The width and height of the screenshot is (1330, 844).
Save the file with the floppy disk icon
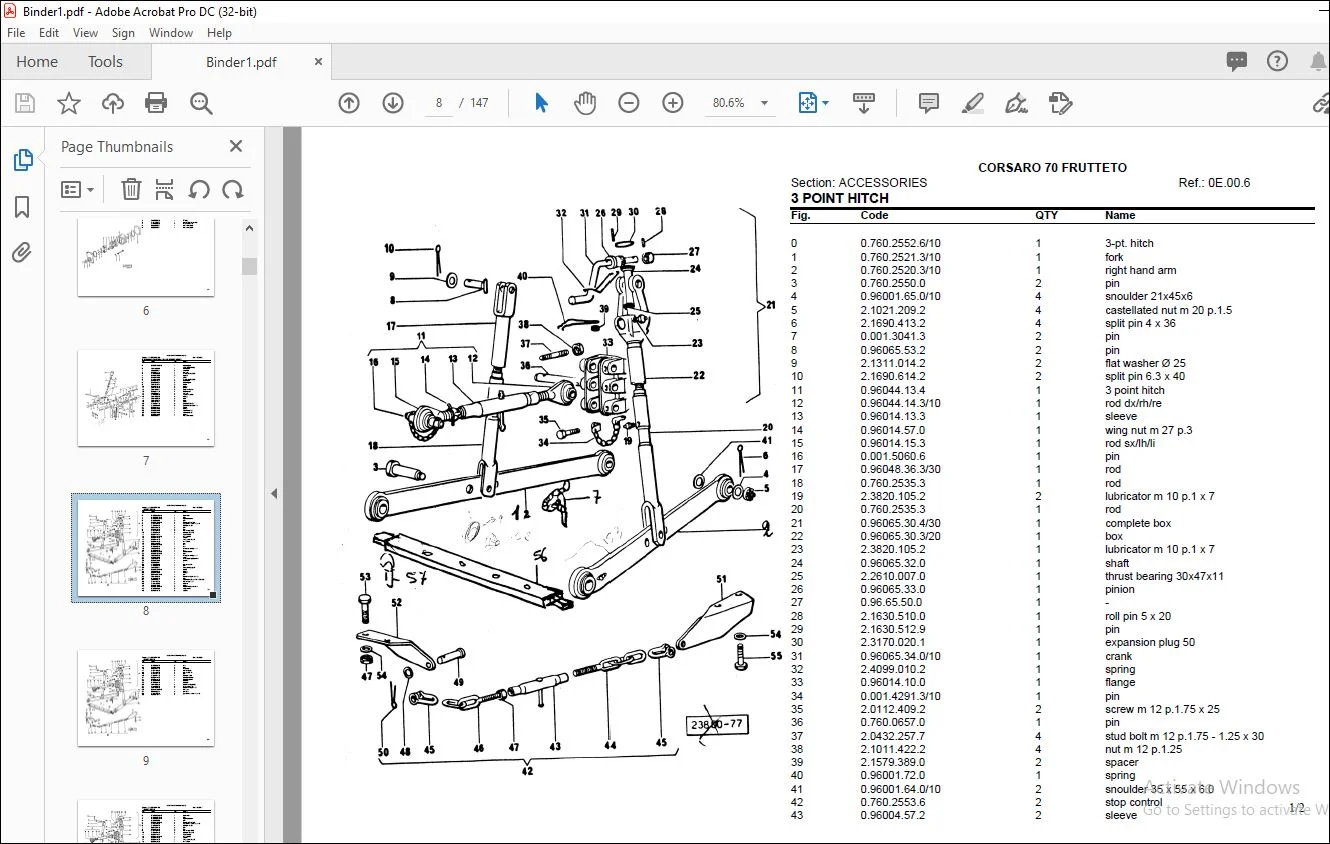pyautogui.click(x=25, y=103)
